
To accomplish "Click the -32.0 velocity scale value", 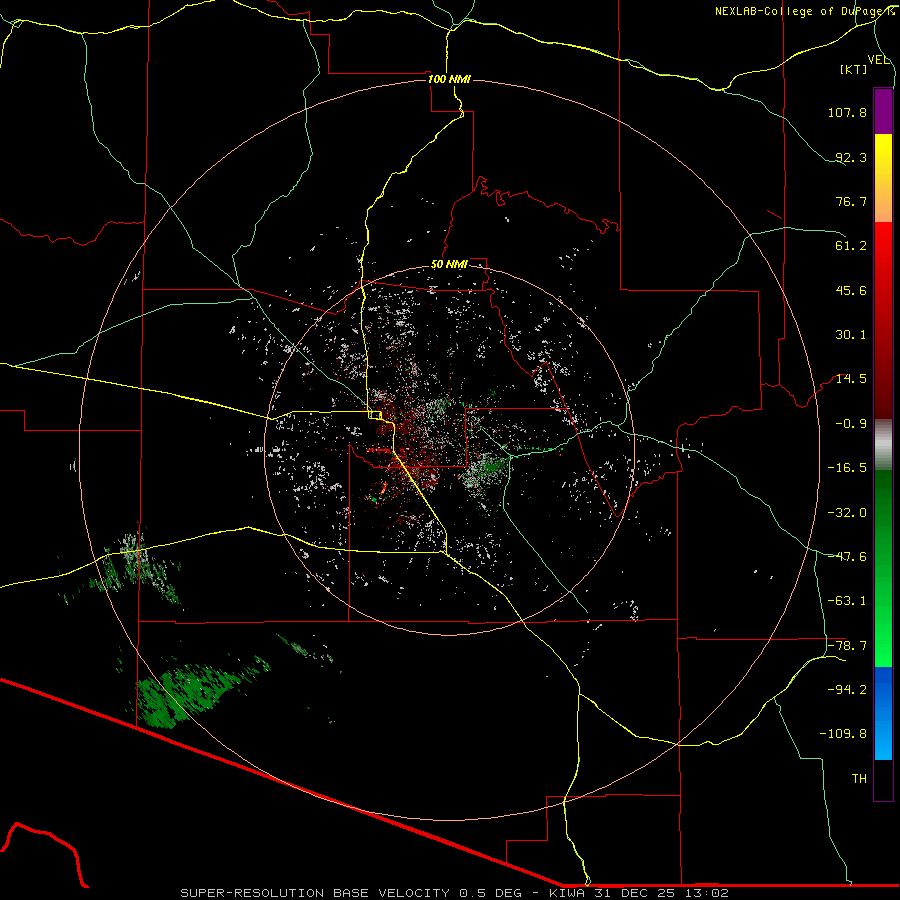I will coord(847,513).
